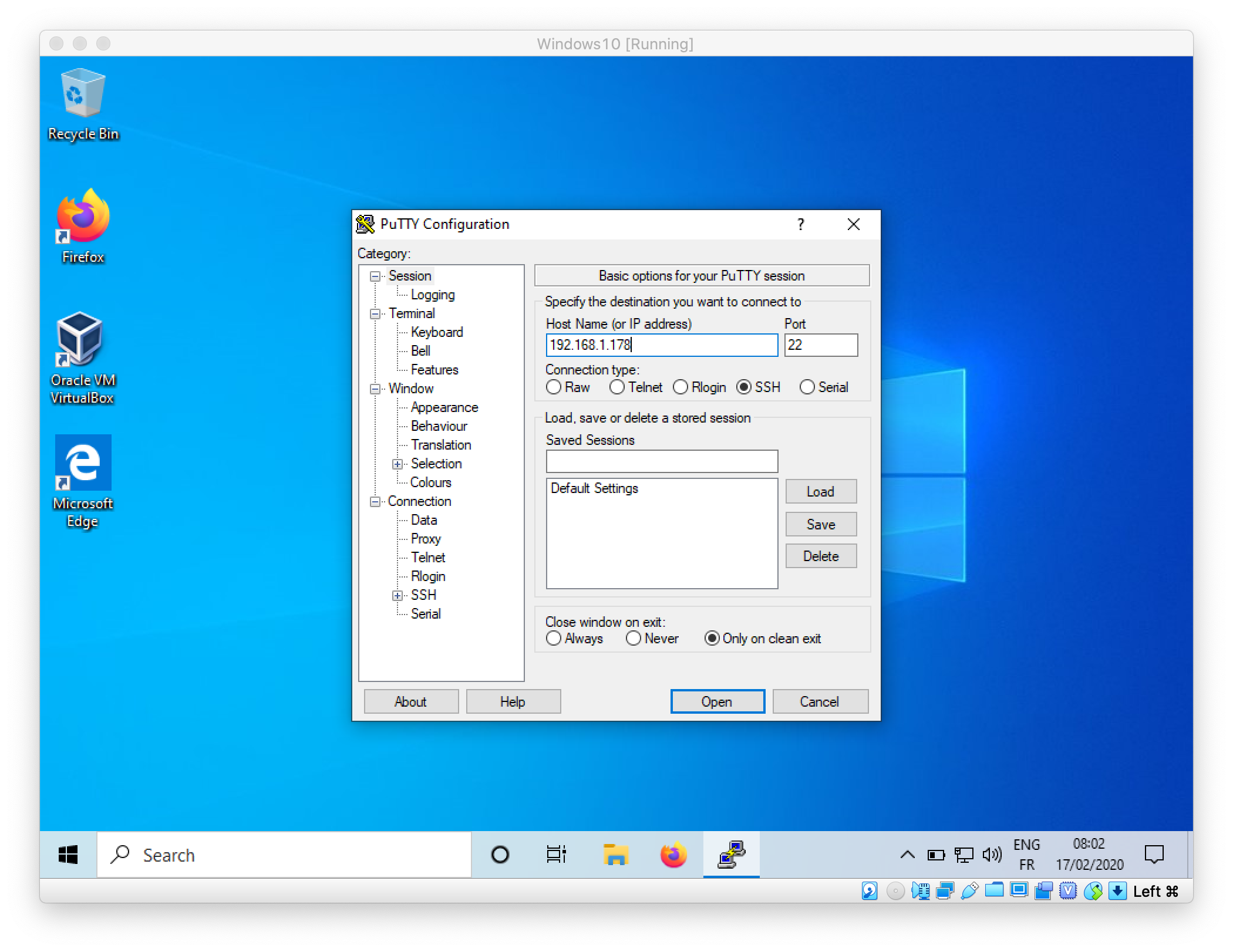
Task: Open the Recycle Bin desktop icon
Action: click(x=83, y=104)
